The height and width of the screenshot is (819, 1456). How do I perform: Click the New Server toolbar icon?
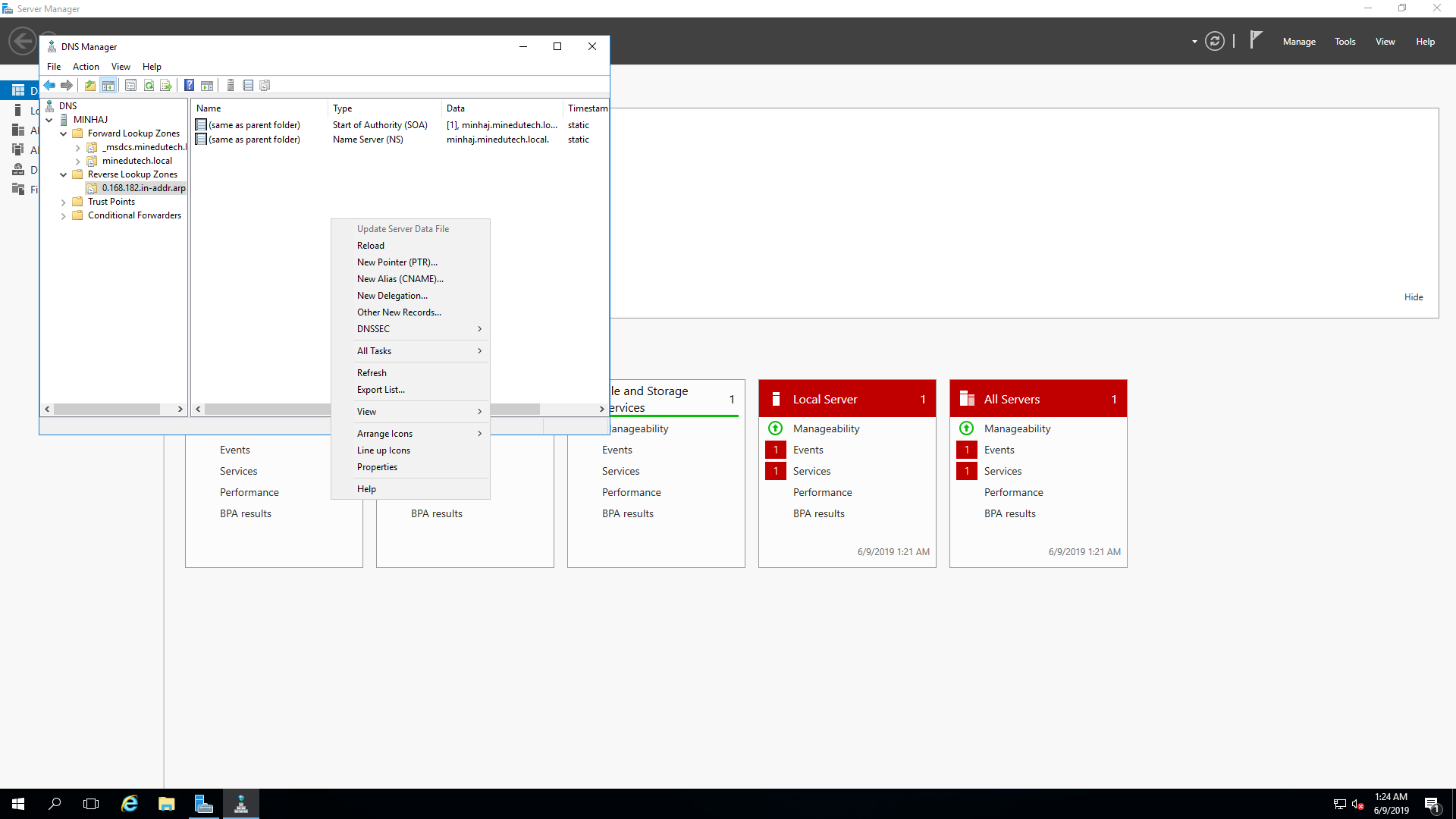[x=231, y=85]
